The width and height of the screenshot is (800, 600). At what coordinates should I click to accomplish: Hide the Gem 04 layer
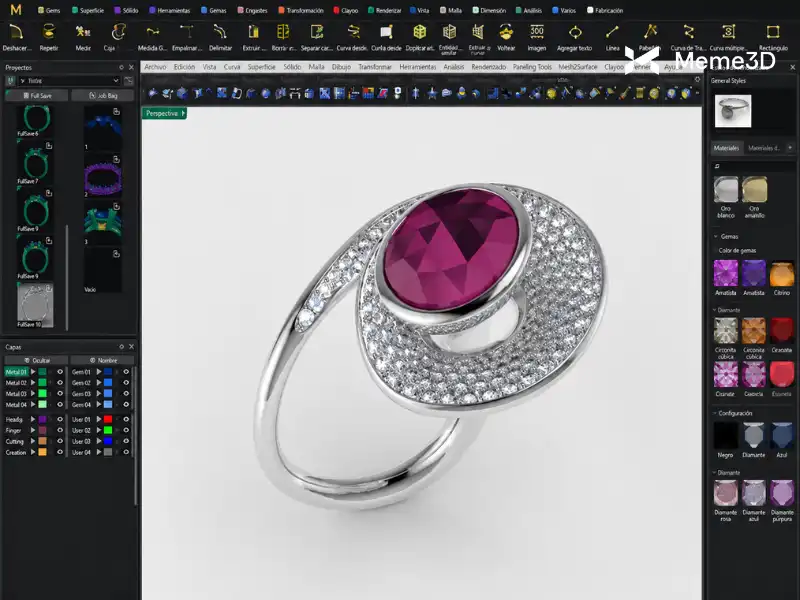point(126,405)
